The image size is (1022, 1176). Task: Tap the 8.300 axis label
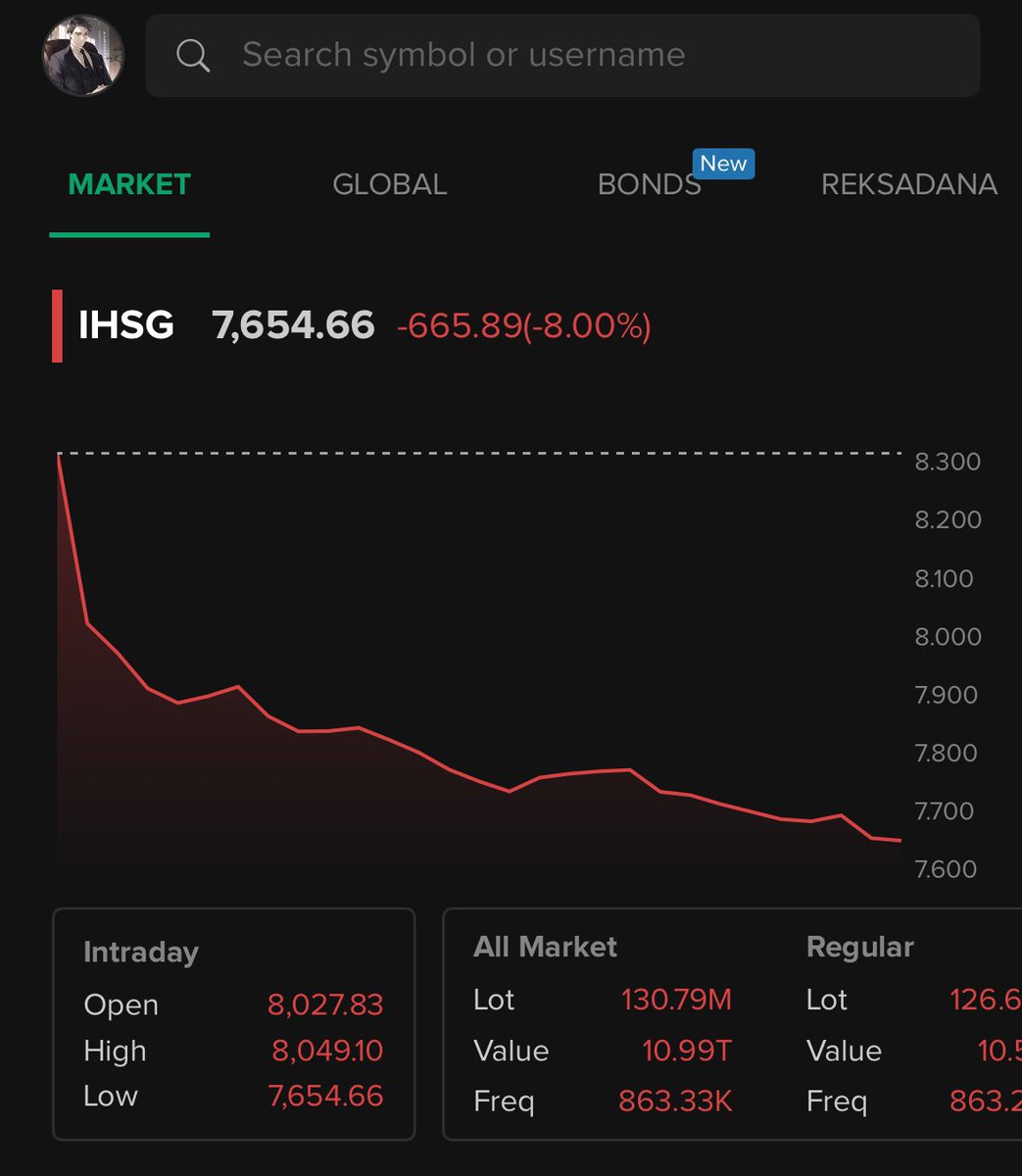click(948, 462)
